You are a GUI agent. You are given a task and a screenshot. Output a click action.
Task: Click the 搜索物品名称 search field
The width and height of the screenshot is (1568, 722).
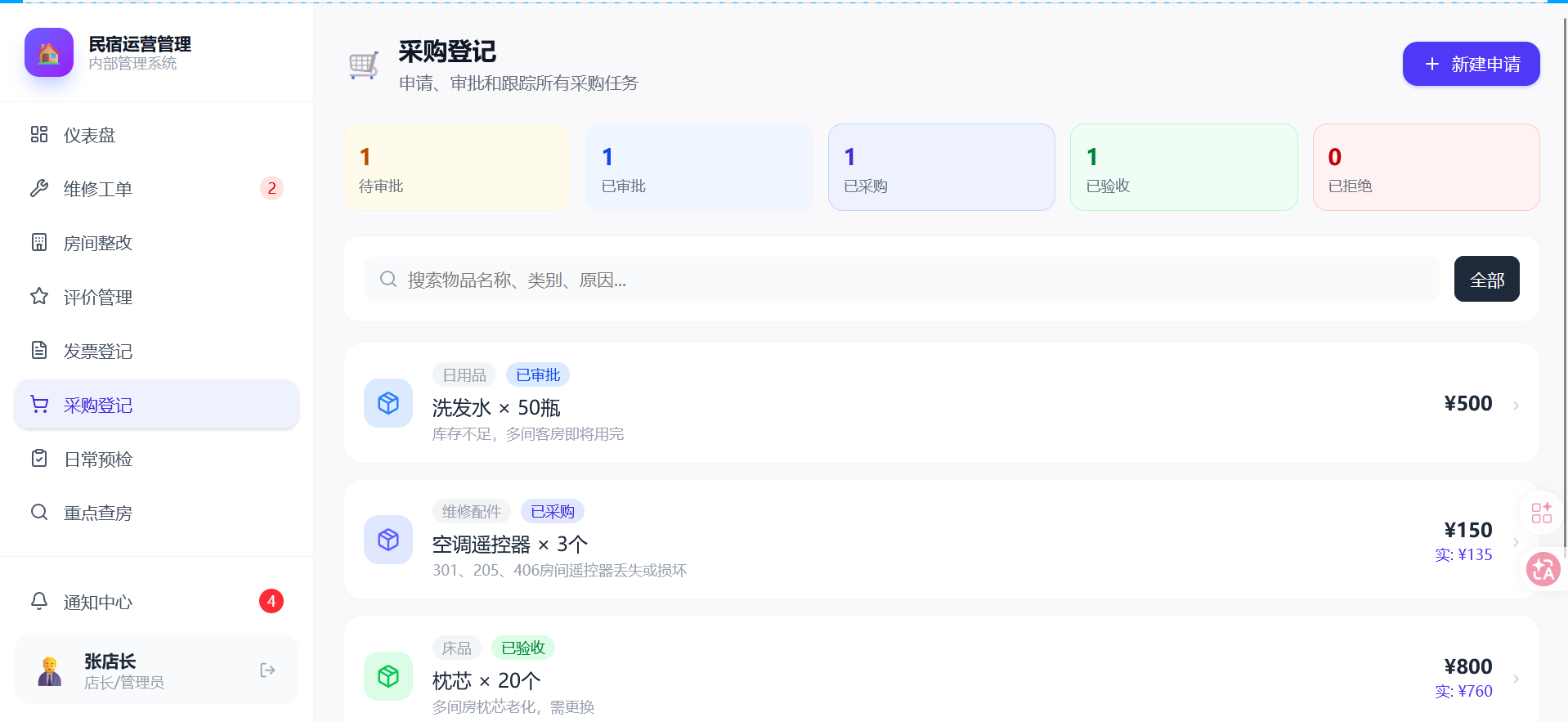901,280
